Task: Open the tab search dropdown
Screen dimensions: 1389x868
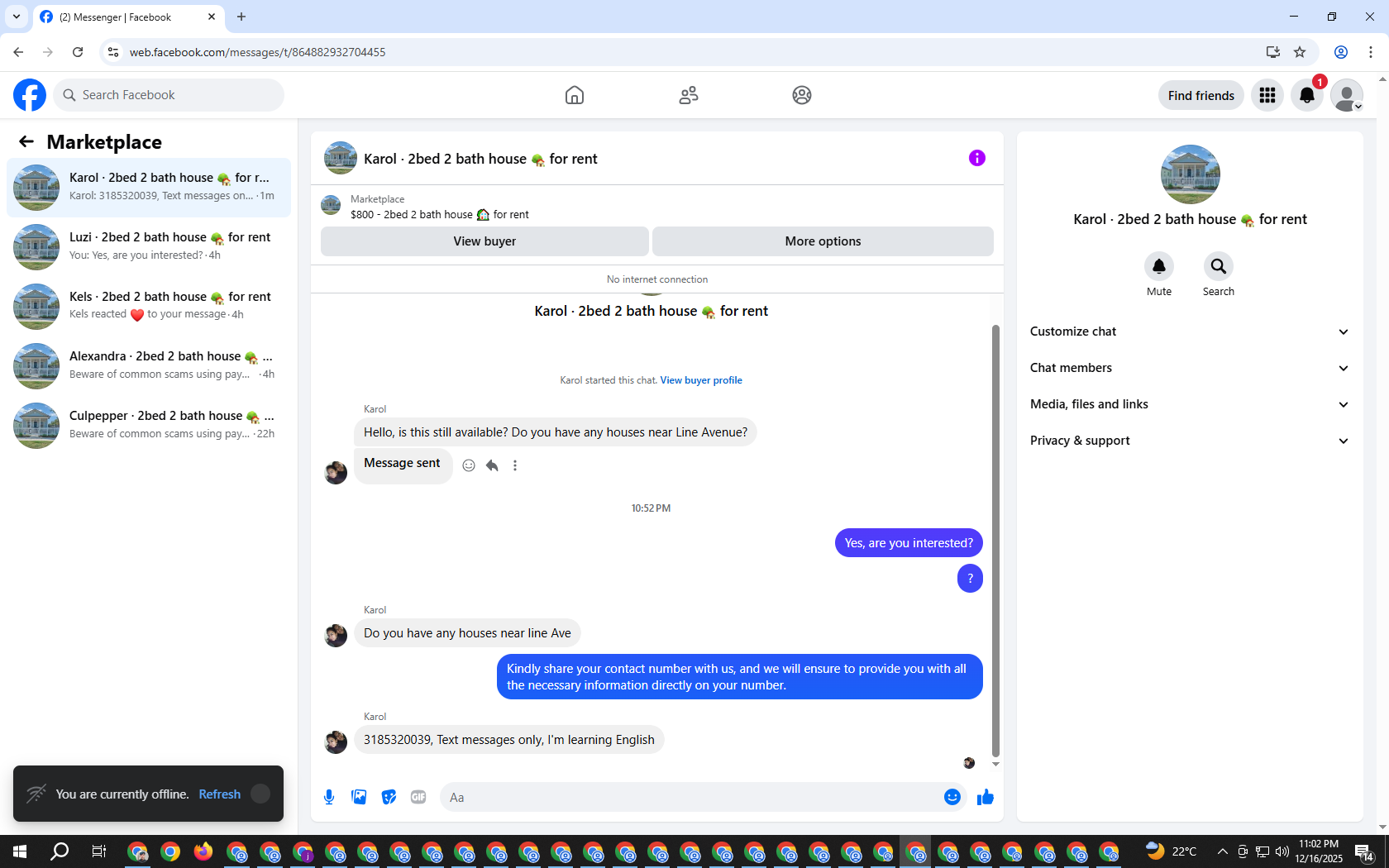Action: coord(17,17)
